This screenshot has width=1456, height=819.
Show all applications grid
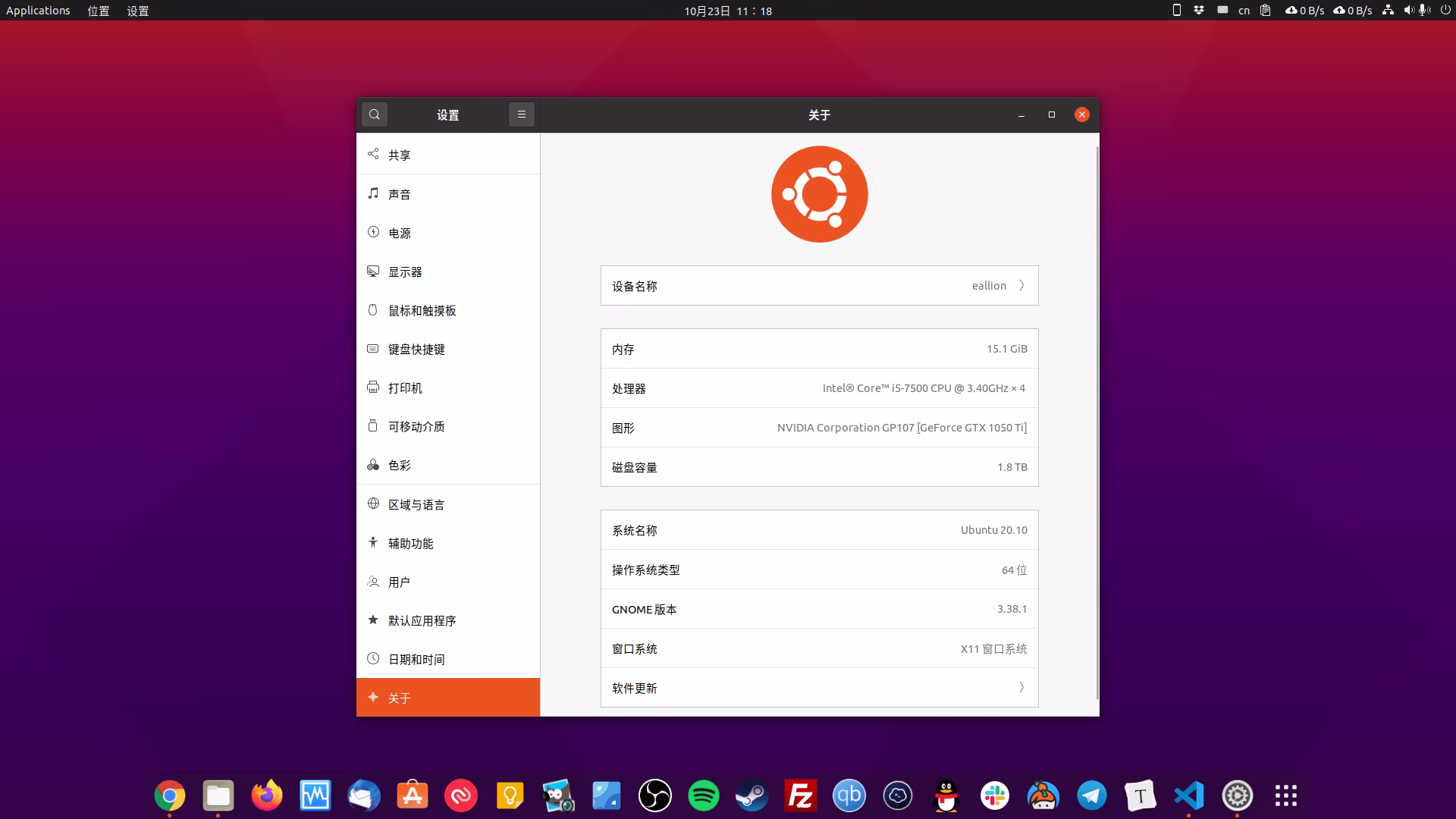click(1286, 796)
